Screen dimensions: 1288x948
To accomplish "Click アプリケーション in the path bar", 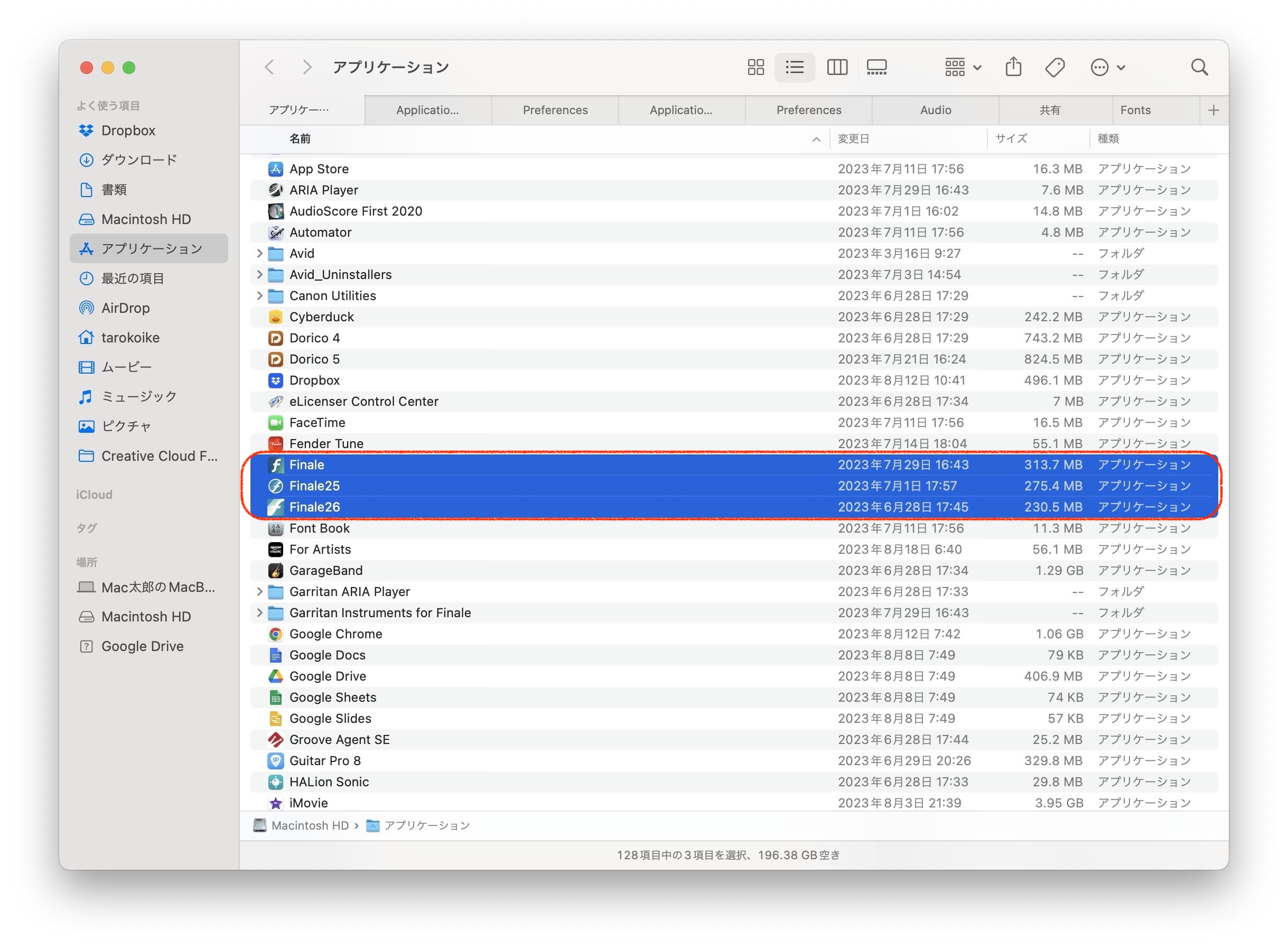I will point(418,825).
